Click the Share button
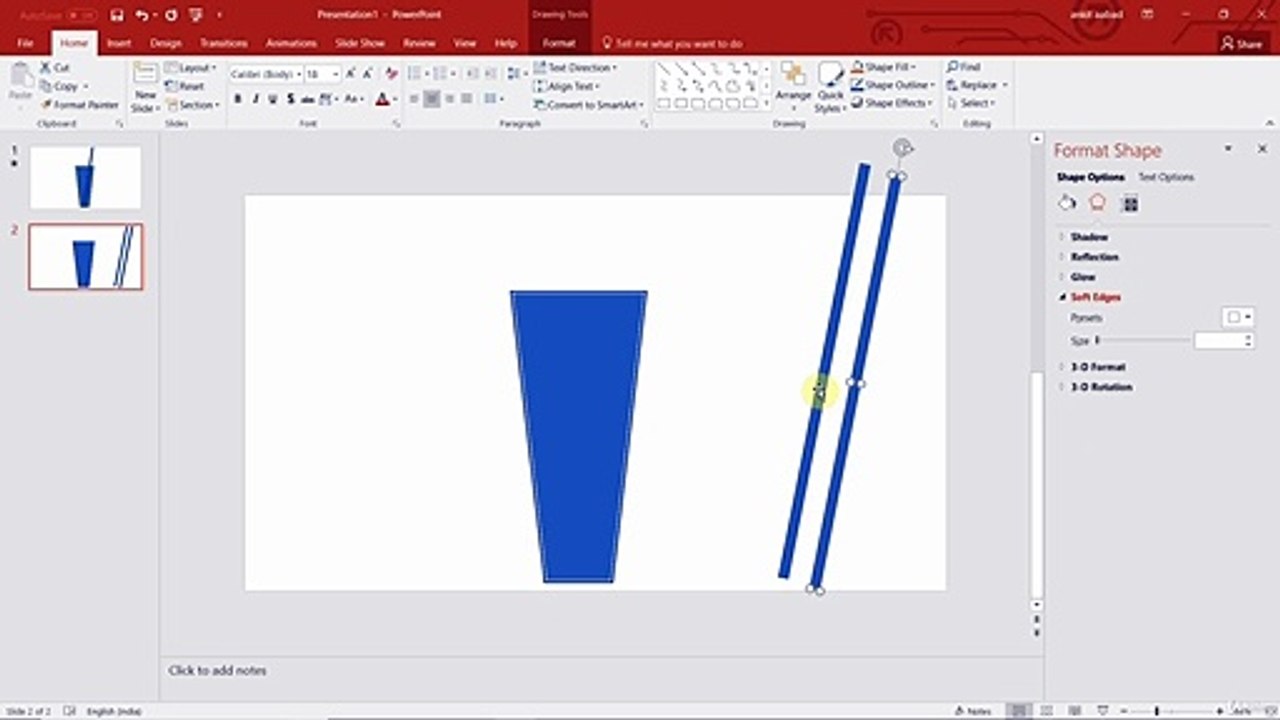Screen dimensions: 1280x720 pos(1242,43)
